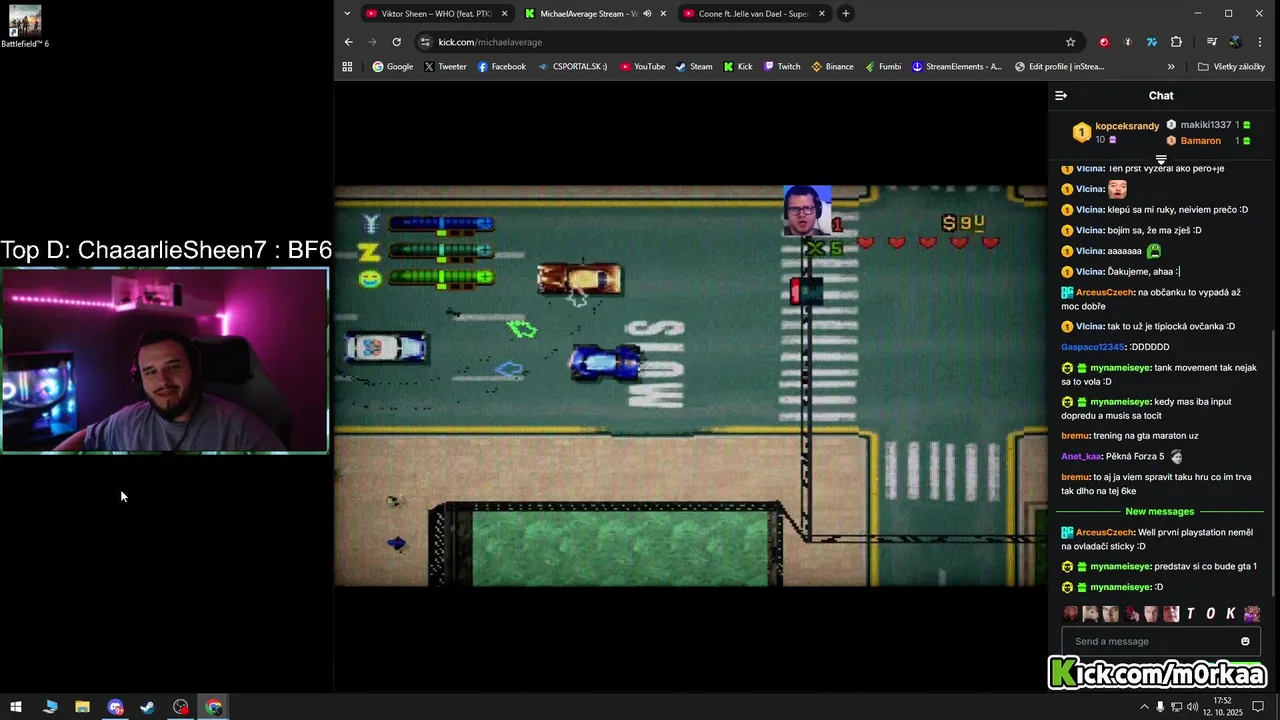The image size is (1280, 720).
Task: Open the Tweeter bookmark
Action: (445, 67)
